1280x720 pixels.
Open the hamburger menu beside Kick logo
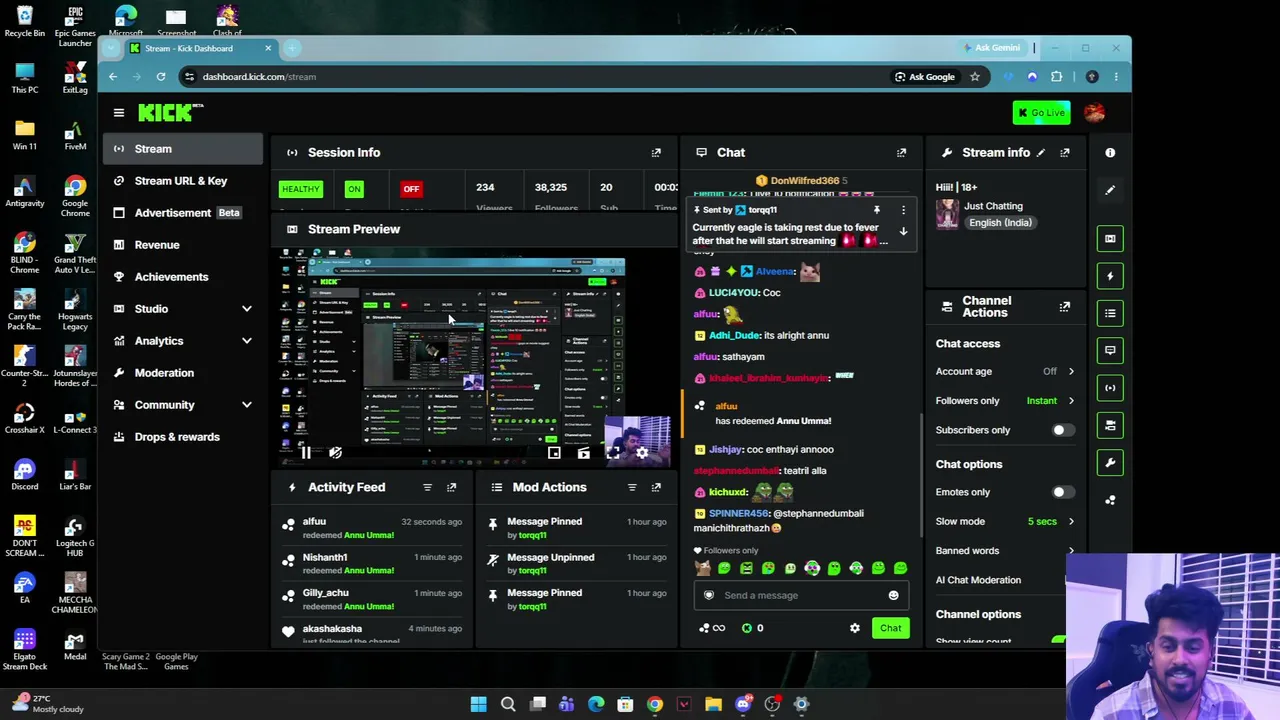click(x=118, y=113)
